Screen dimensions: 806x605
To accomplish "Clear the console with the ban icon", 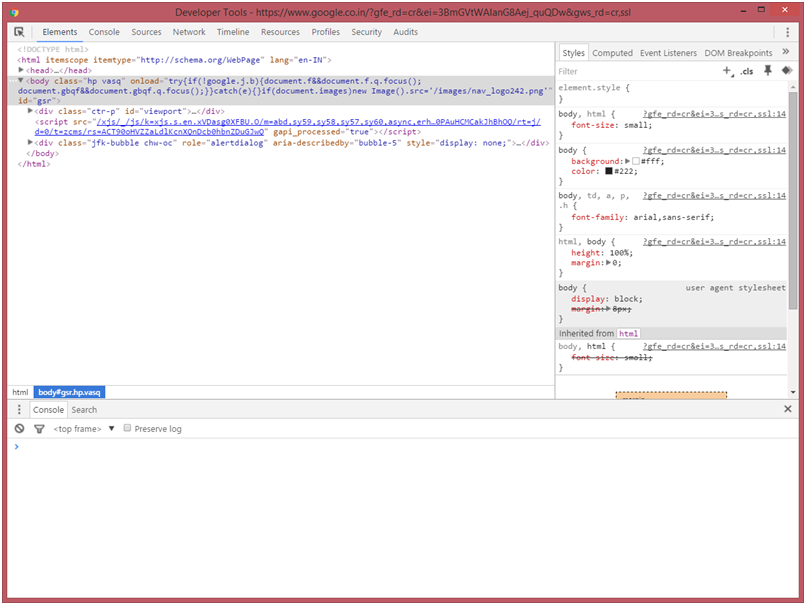I will pos(20,428).
